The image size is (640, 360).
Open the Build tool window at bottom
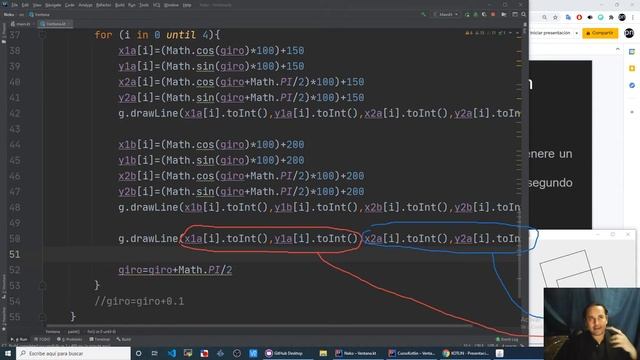(124, 340)
